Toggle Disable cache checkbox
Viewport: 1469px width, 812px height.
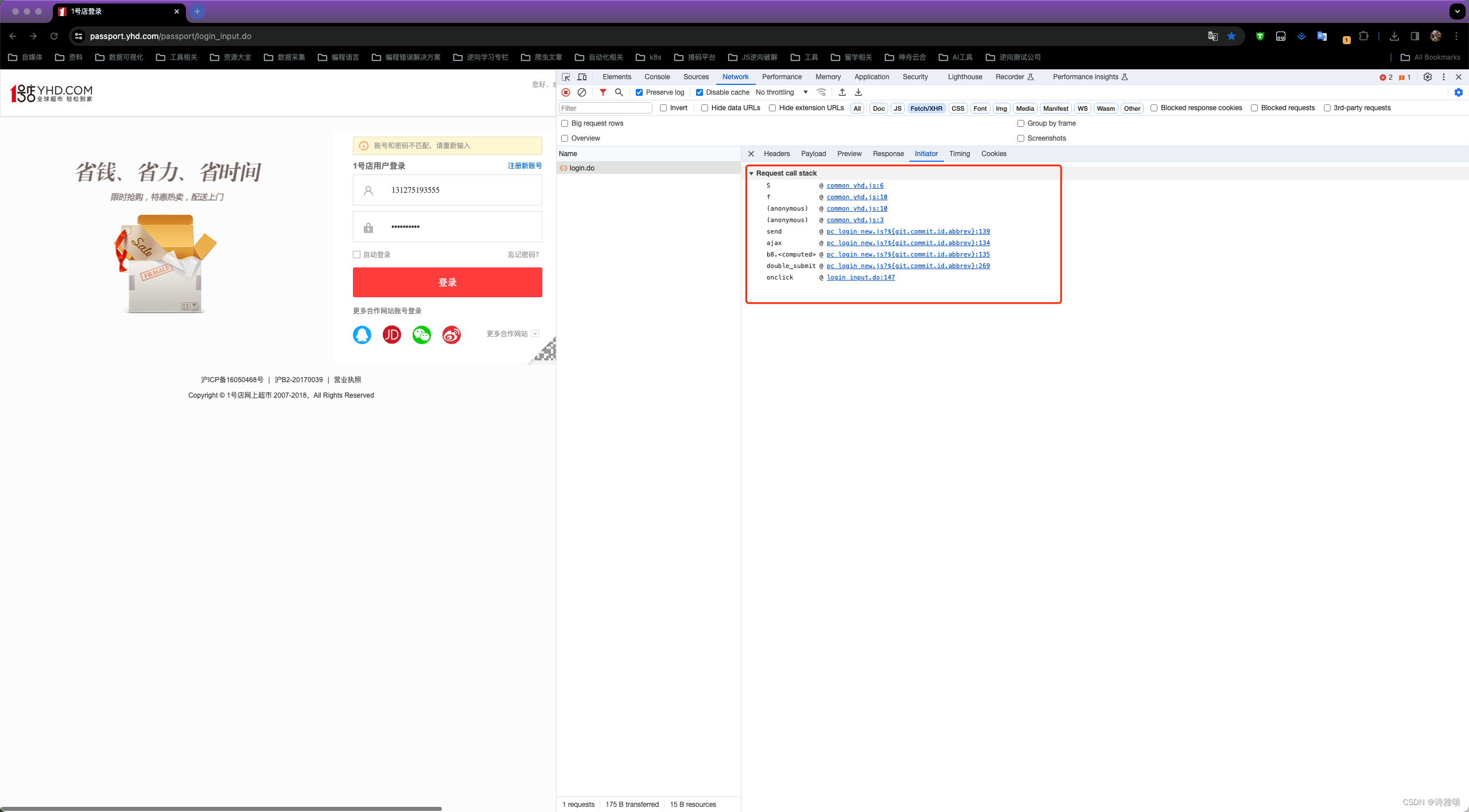(x=700, y=91)
